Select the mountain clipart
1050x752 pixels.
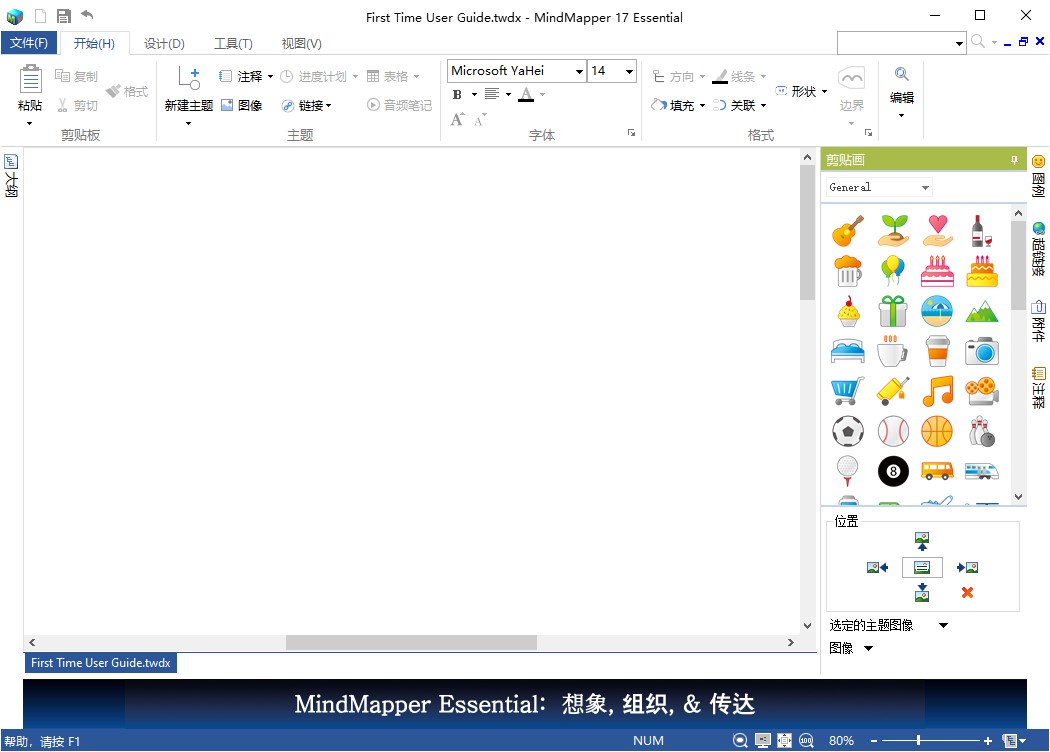coord(982,311)
